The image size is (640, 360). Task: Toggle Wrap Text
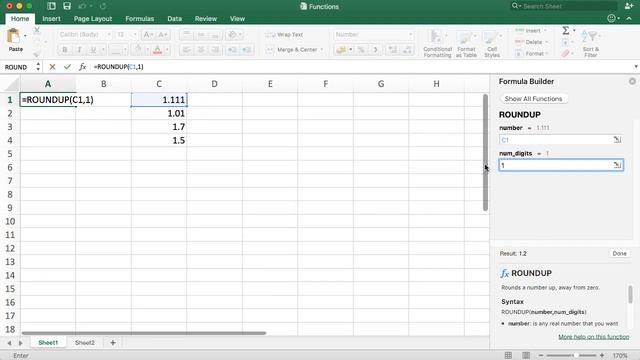[x=284, y=35]
